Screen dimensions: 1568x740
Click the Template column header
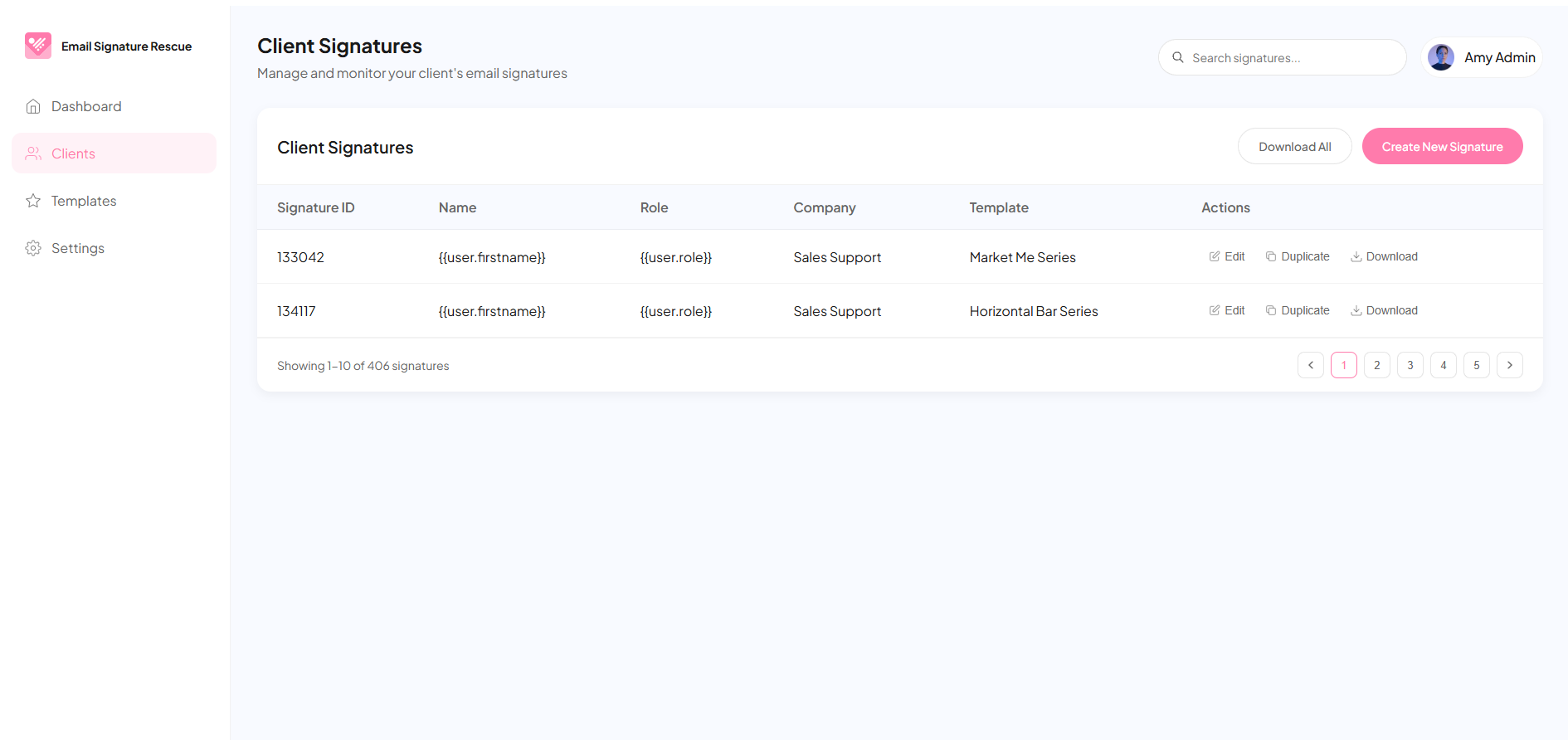point(999,207)
